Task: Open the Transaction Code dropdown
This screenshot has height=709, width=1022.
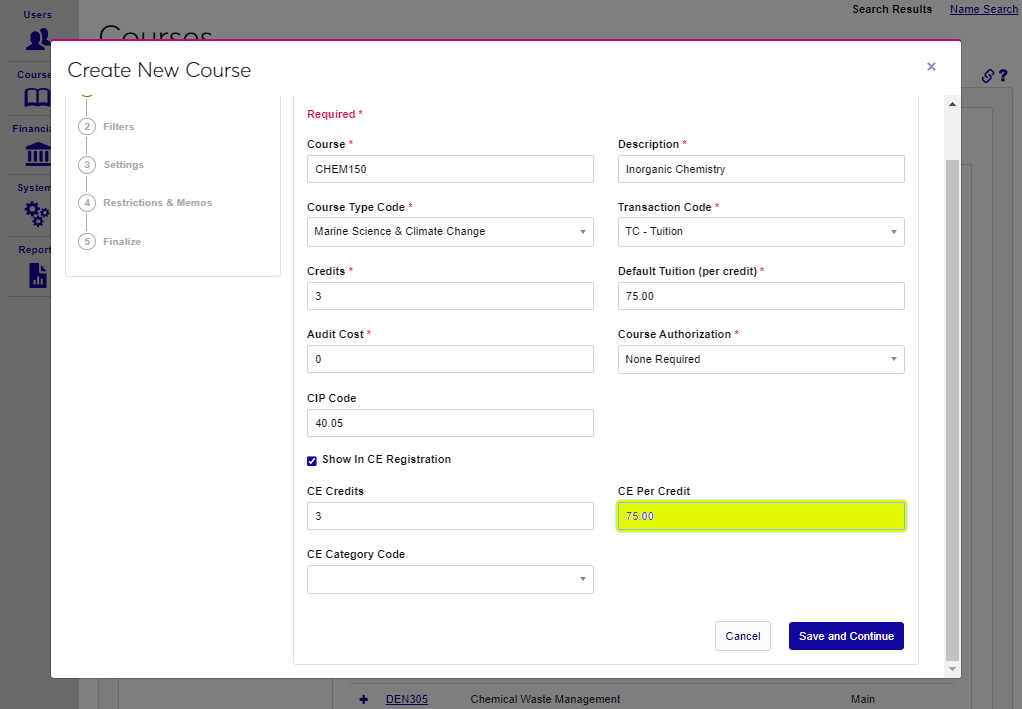Action: (x=761, y=232)
